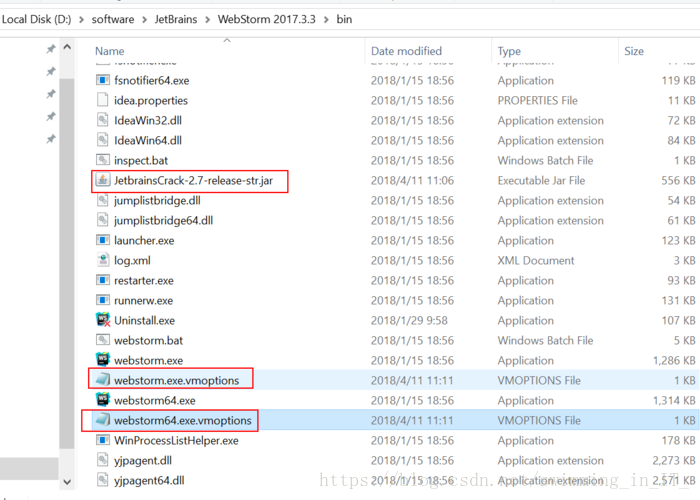Click the inspect.bat batch file icon

pyautogui.click(x=103, y=160)
